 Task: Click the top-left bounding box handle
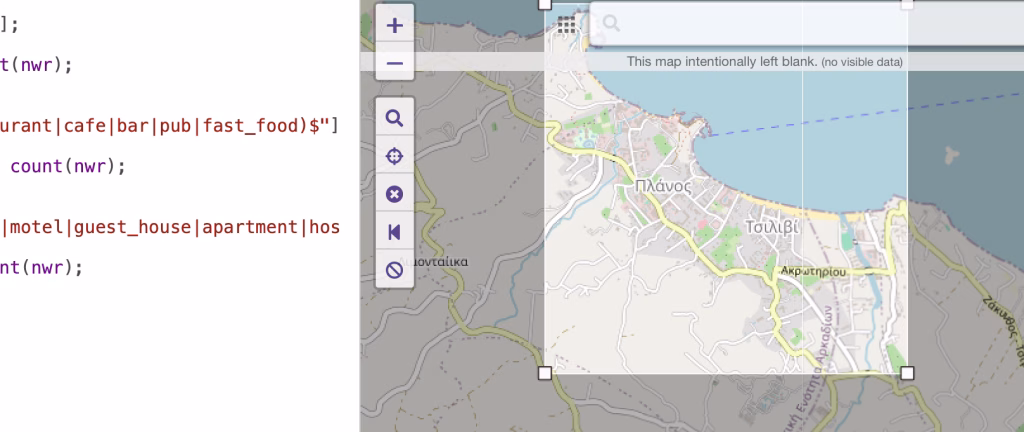tap(545, 4)
